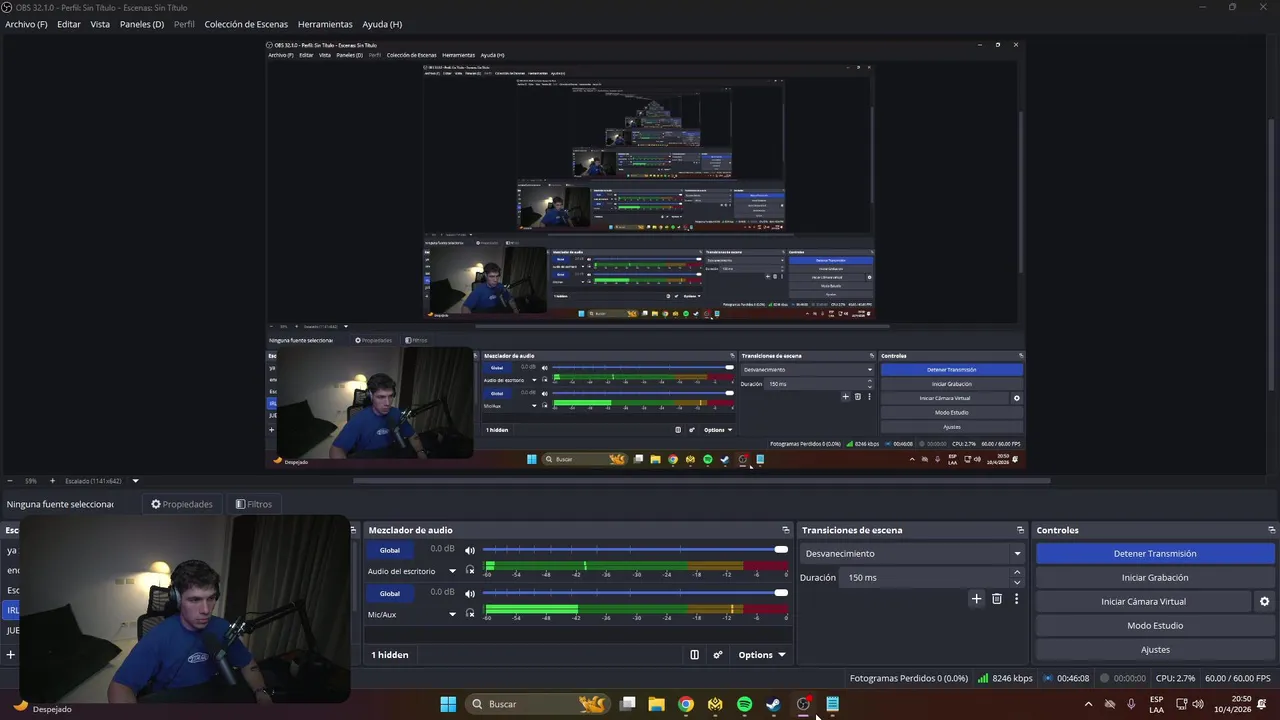
Task: Open Task View in the taskbar
Action: pos(627,704)
